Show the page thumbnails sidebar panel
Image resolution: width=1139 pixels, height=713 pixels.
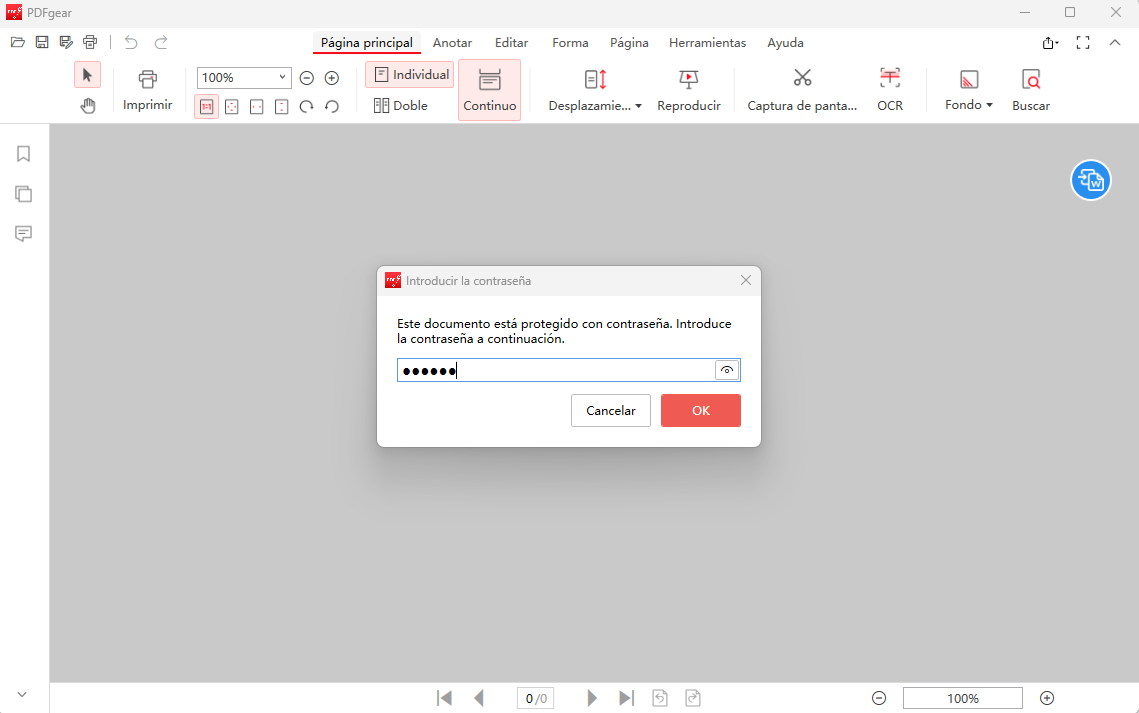coord(23,193)
